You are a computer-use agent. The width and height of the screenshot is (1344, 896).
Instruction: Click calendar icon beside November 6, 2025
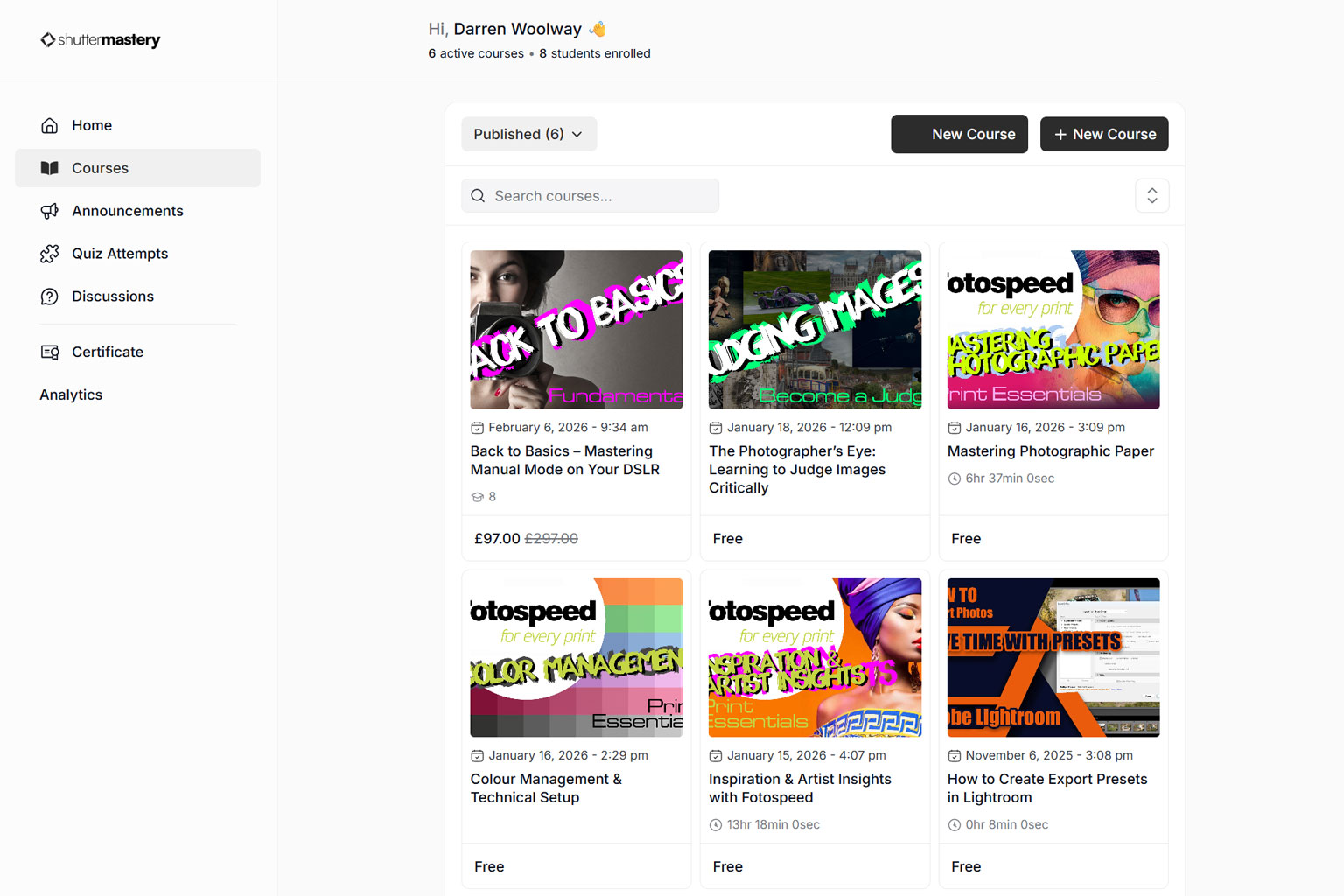(955, 756)
